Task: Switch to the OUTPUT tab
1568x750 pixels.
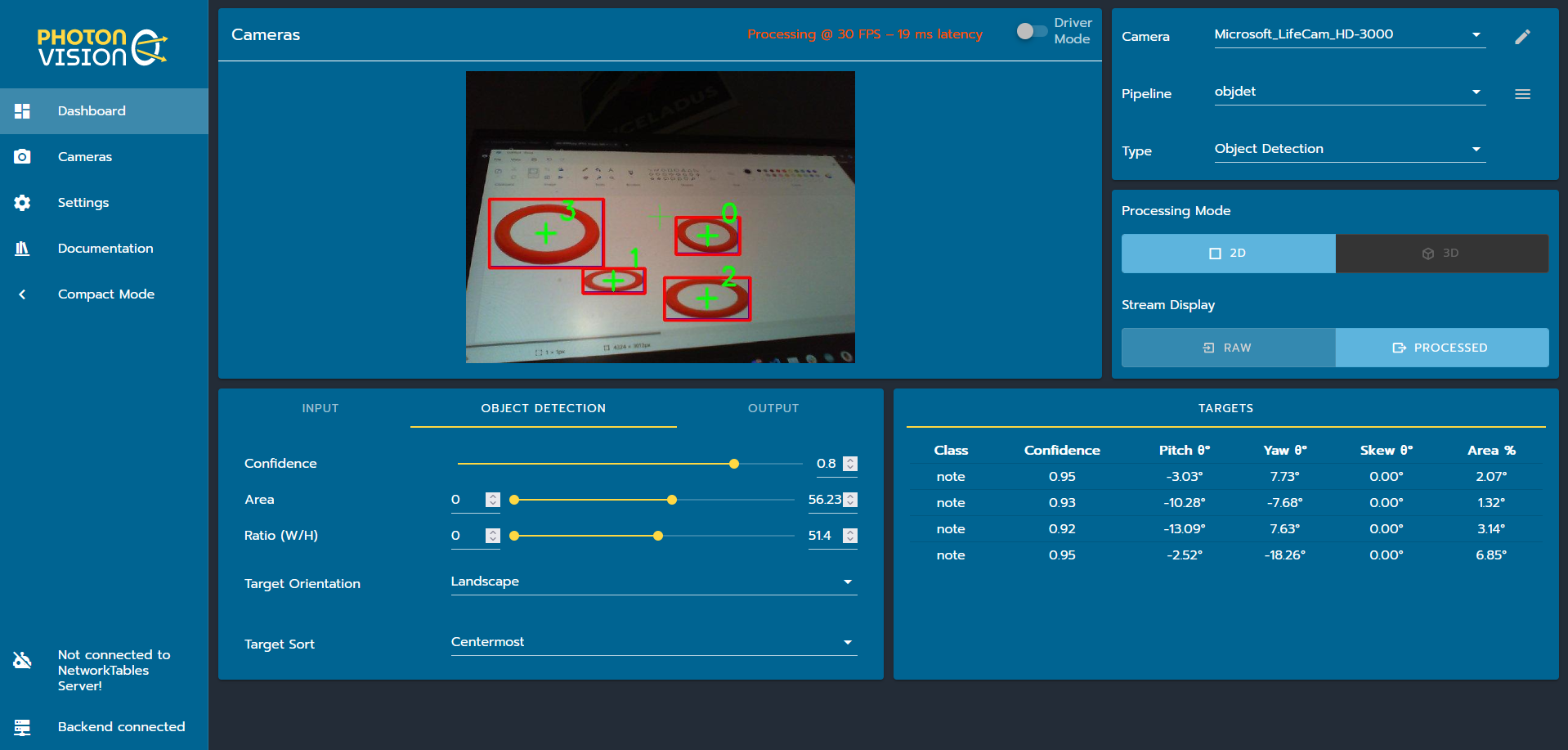Action: click(773, 408)
